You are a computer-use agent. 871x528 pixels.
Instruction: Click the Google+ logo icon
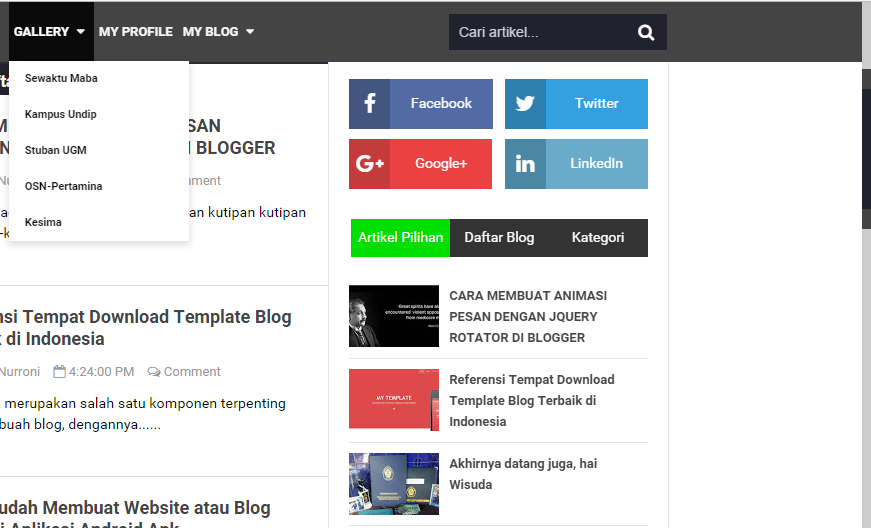369,164
